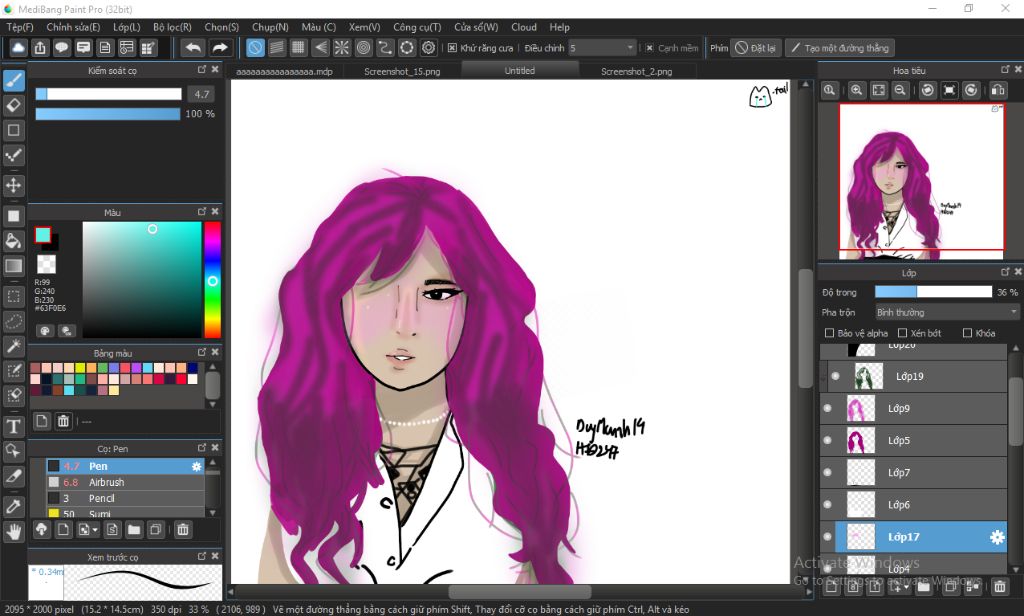This screenshot has height=616, width=1024.
Task: Open the Pha trộn blend mode dropdown
Action: (947, 312)
